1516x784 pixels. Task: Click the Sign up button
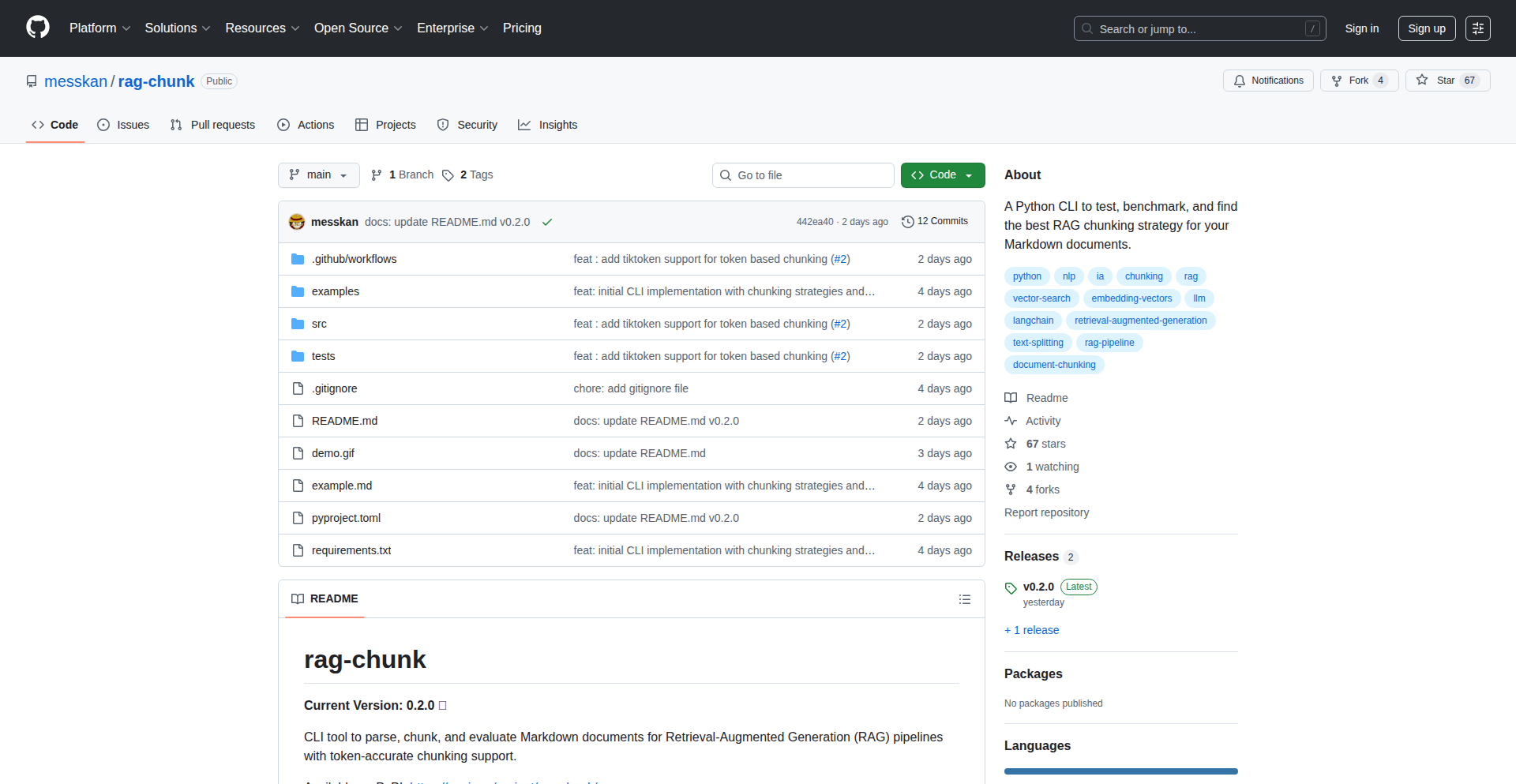(1426, 28)
